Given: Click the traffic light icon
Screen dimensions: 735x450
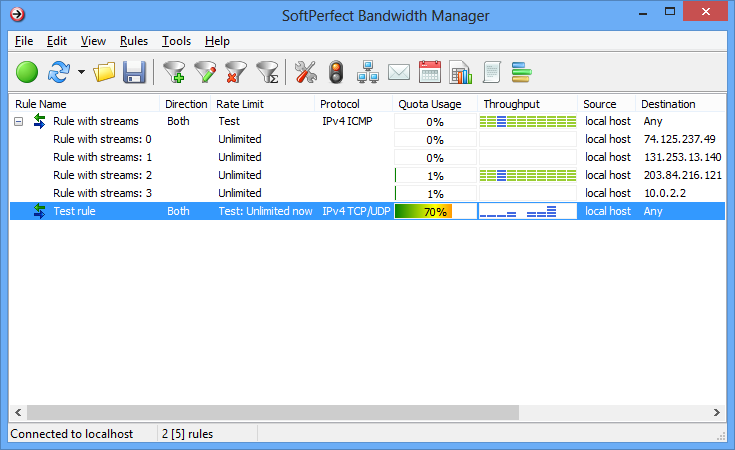Looking at the screenshot, I should 336,72.
